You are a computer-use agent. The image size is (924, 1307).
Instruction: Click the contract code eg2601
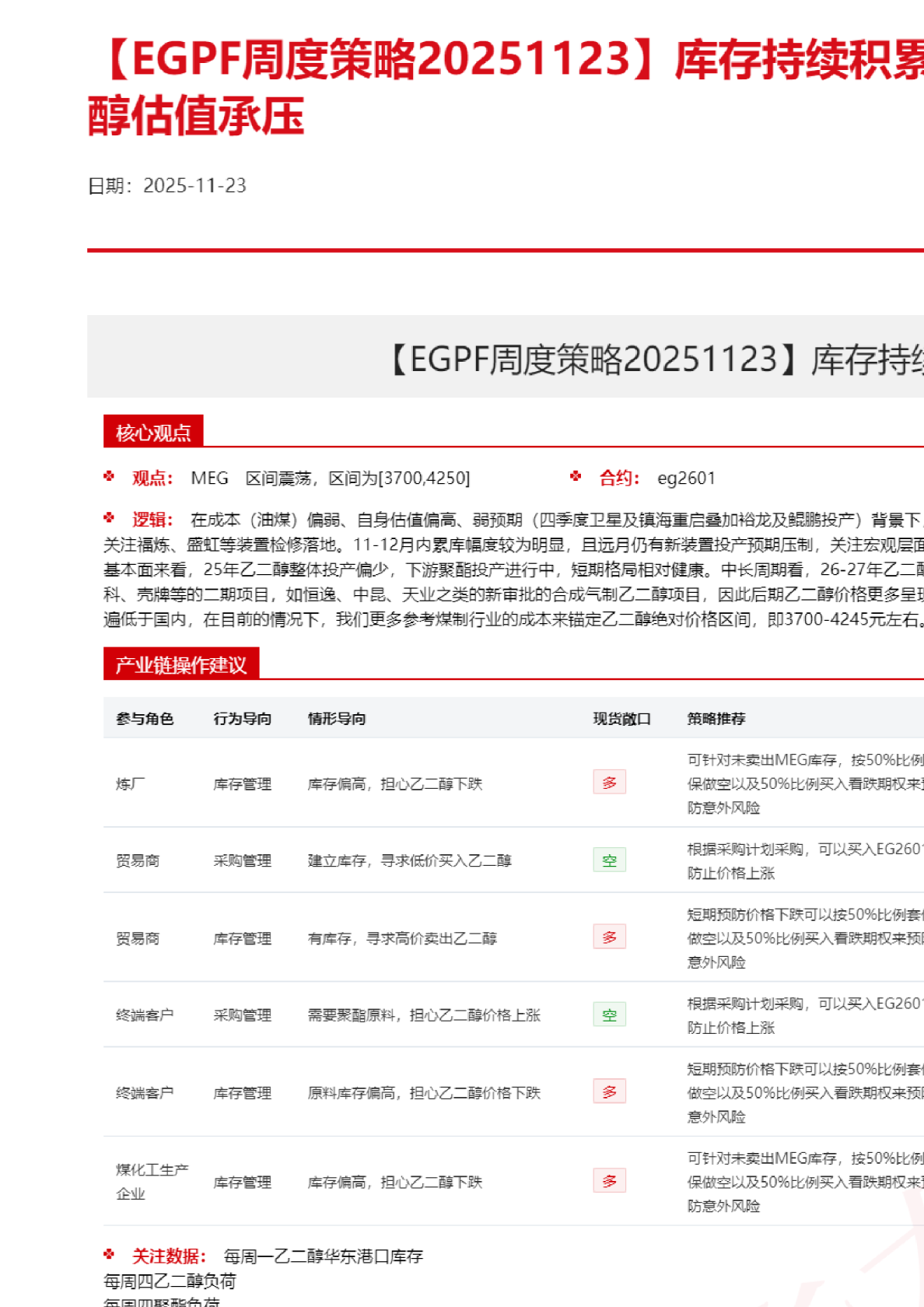(686, 478)
